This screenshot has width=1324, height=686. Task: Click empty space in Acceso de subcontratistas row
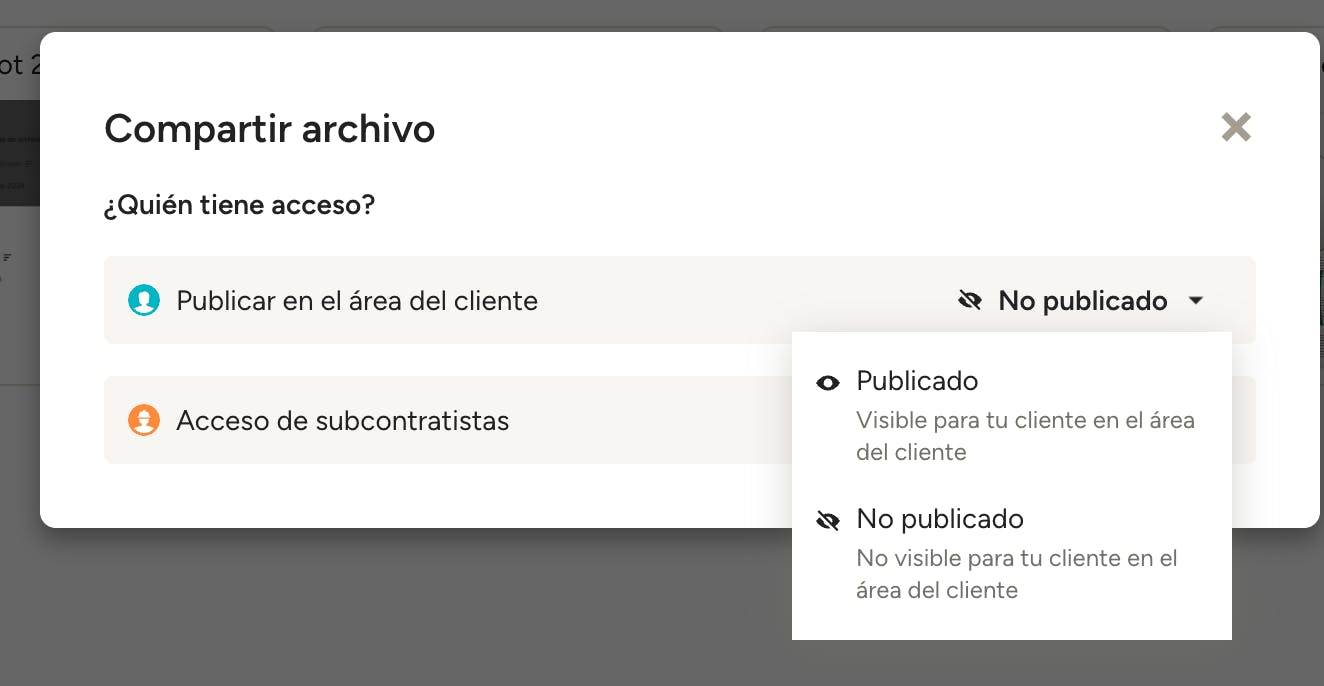pyautogui.click(x=650, y=420)
